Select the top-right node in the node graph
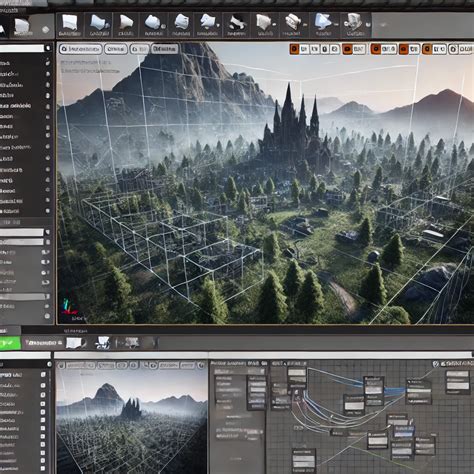 (458, 382)
